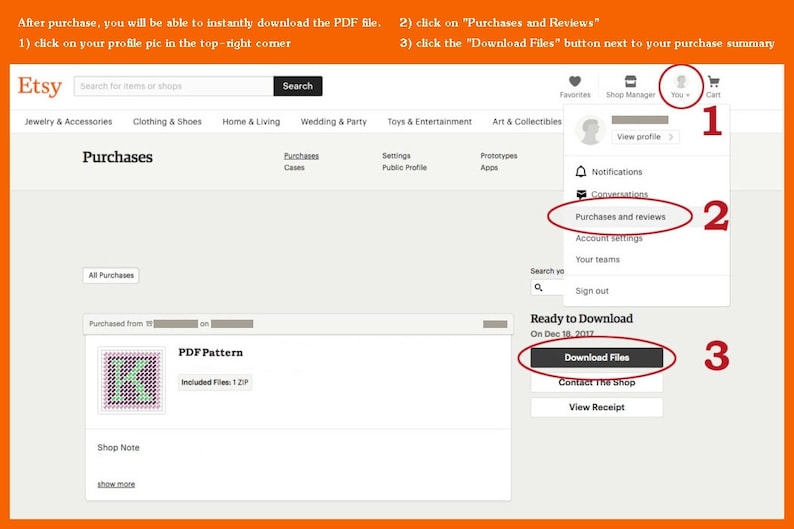
Task: Open the Cases link
Action: point(294,168)
